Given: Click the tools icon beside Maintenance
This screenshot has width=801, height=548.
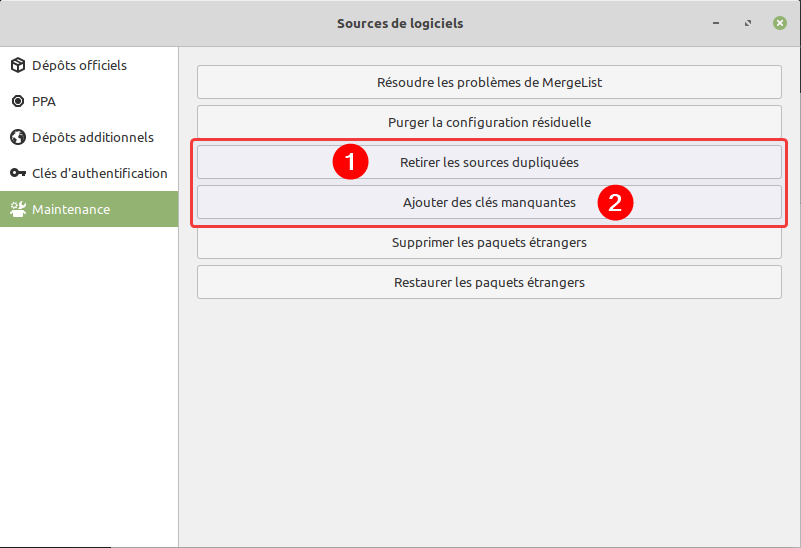Looking at the screenshot, I should [x=17, y=210].
